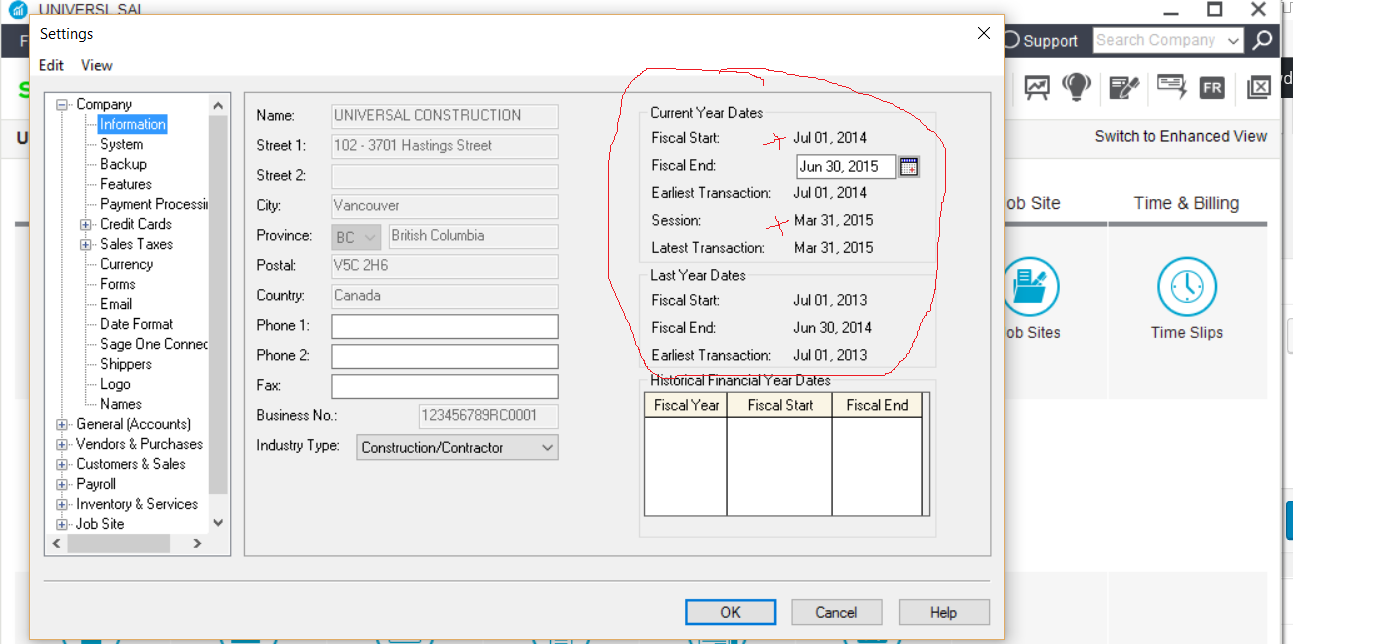
Task: Click the magnifier search icon
Action: (x=1262, y=40)
